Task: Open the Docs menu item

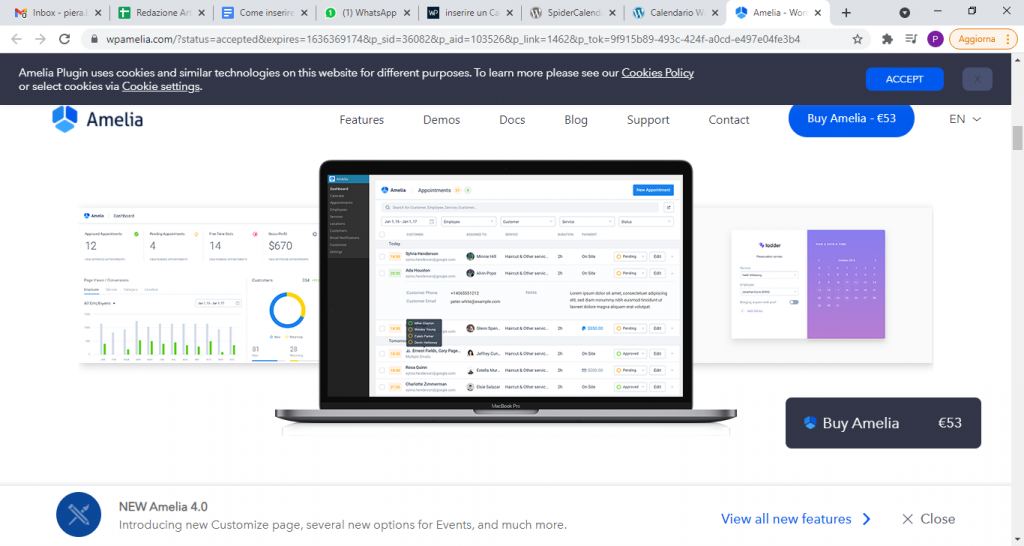Action: [512, 120]
